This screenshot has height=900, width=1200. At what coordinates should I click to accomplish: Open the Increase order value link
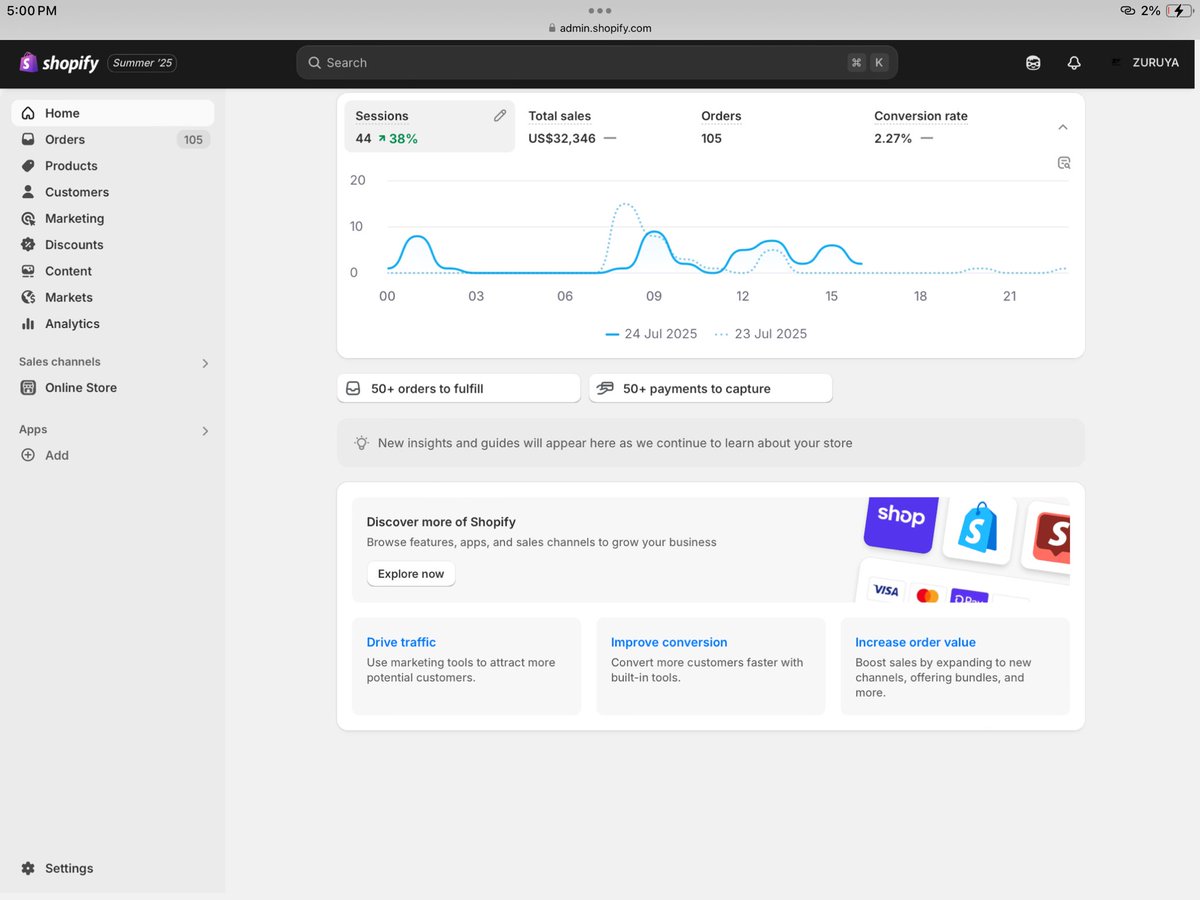915,642
